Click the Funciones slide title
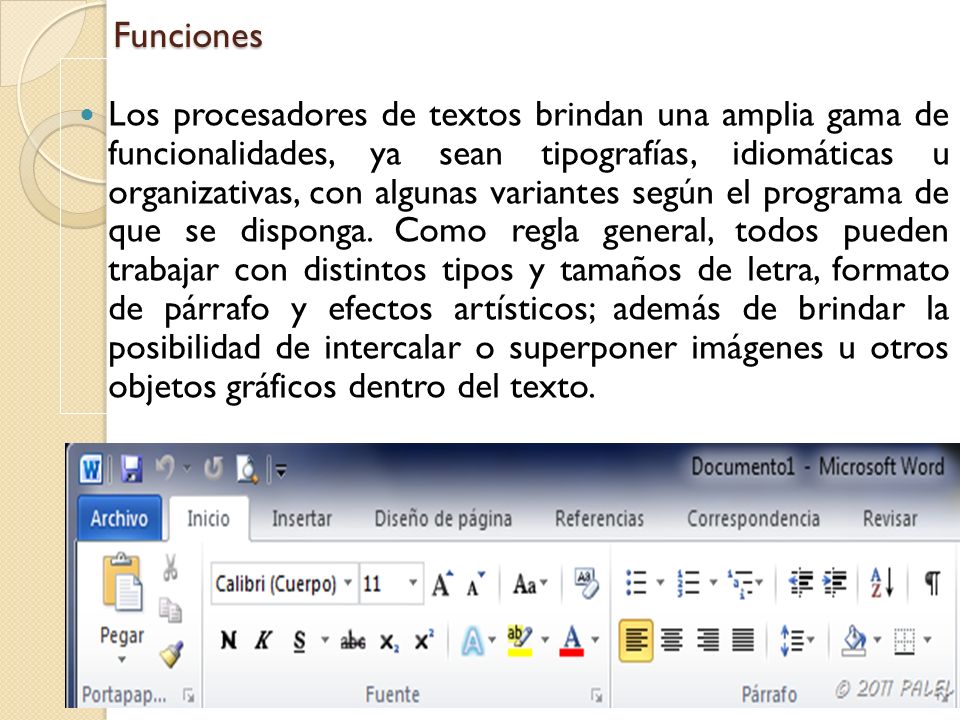Screen dimensions: 960x720 188,35
